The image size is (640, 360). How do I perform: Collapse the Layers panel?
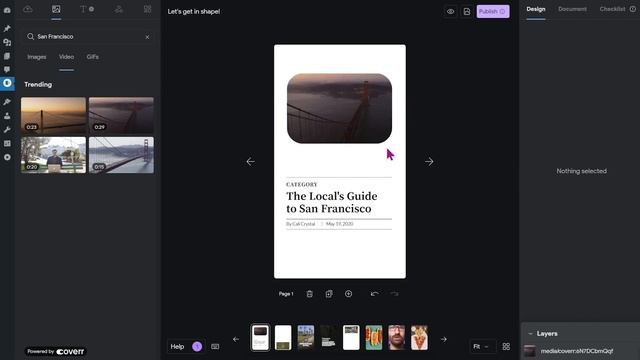click(530, 334)
